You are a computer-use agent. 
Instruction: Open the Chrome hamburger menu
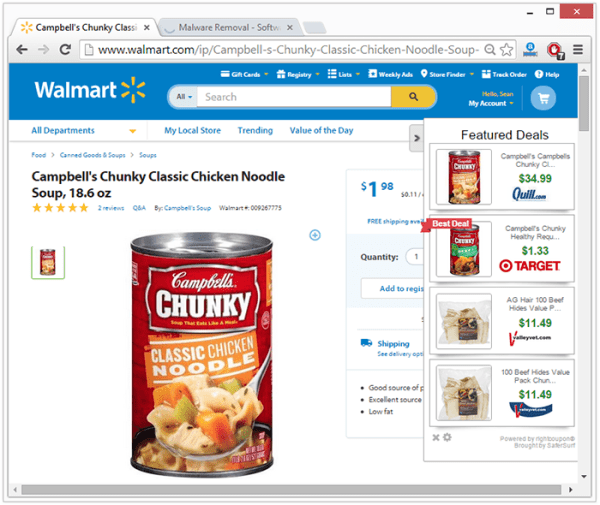[578, 50]
